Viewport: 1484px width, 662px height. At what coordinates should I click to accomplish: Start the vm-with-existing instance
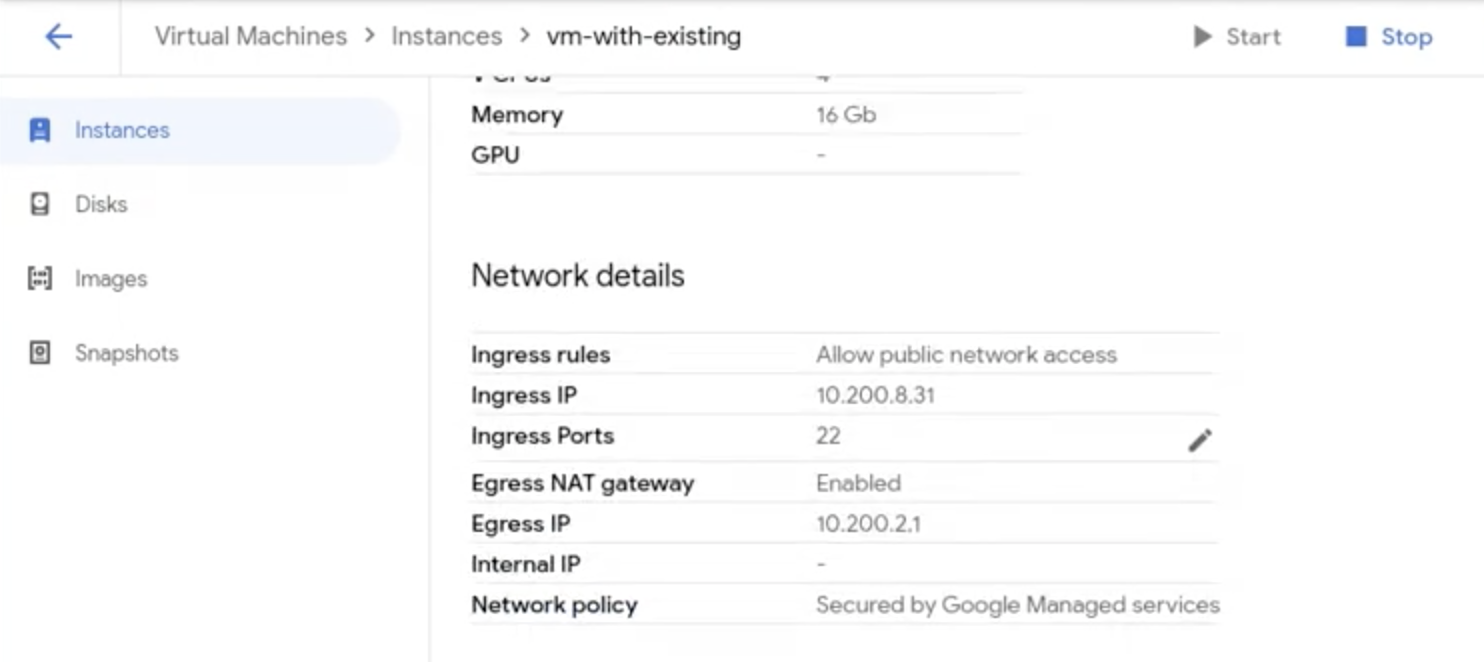point(1236,36)
